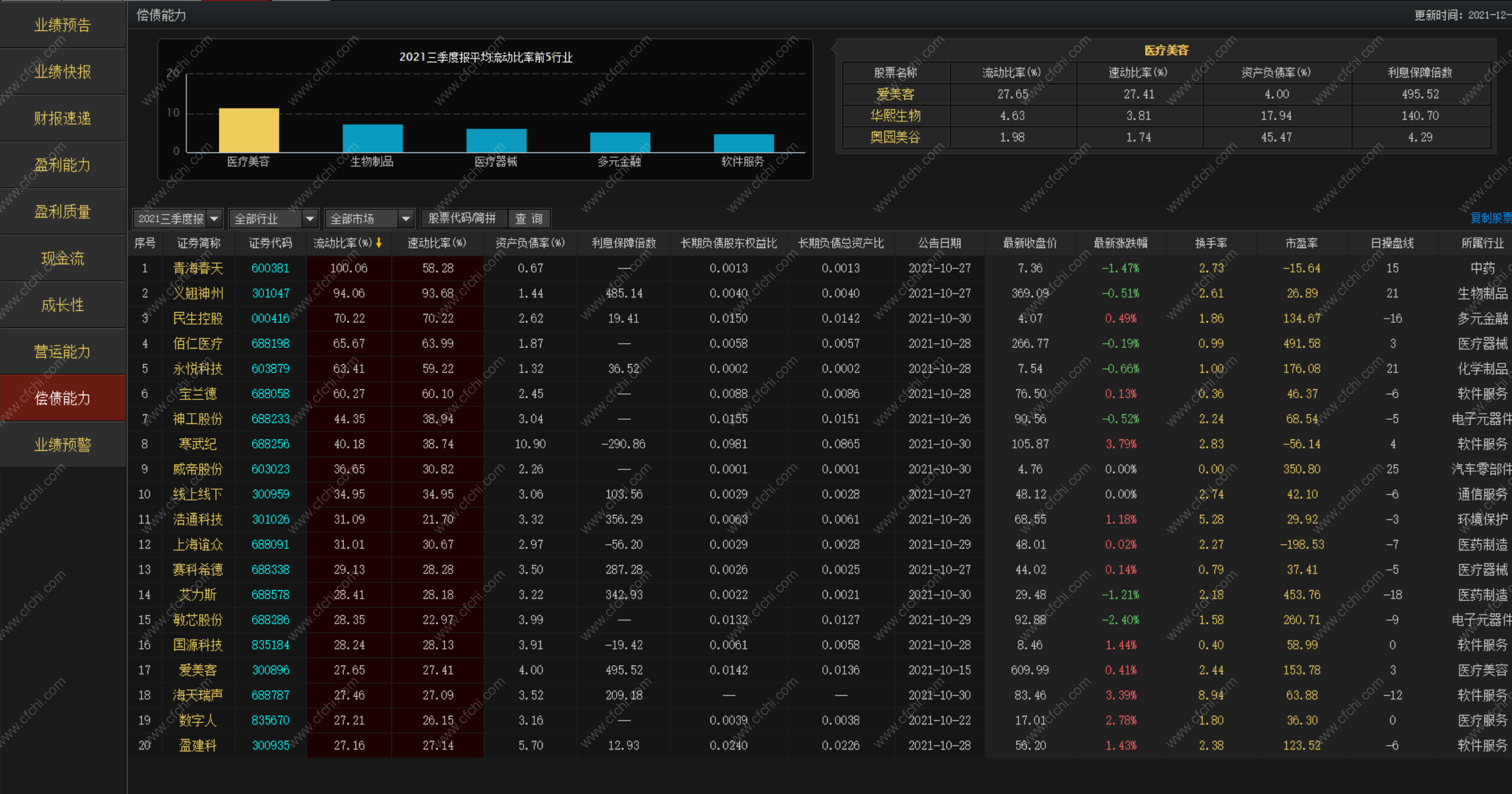Click the 软件服务 blue chart bar

click(743, 143)
